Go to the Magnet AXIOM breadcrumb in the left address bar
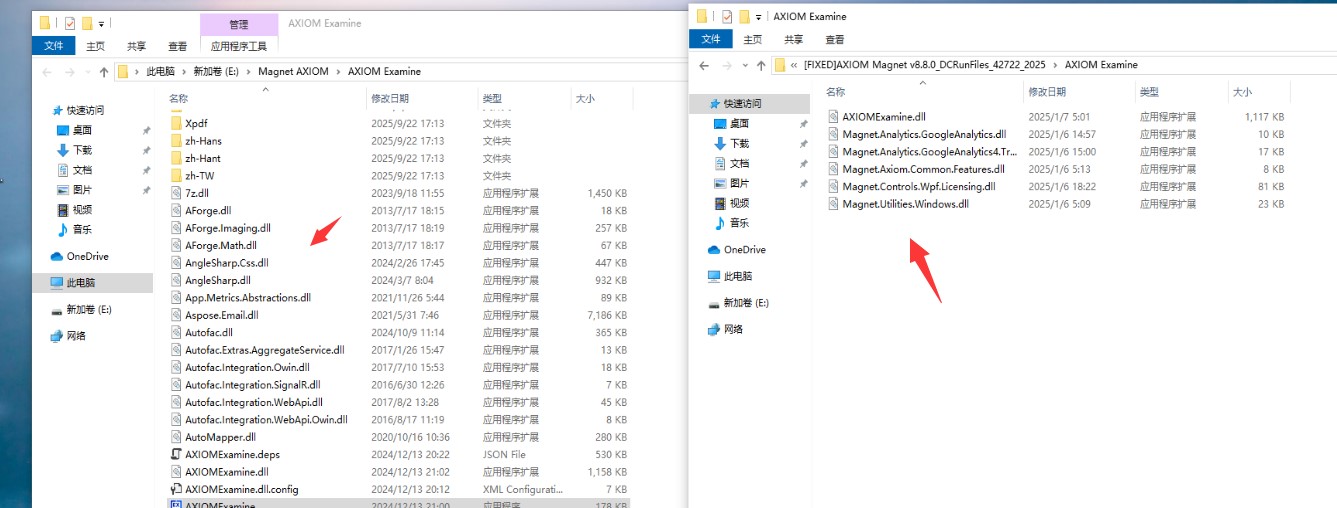The width and height of the screenshot is (1337, 508). click(x=294, y=72)
